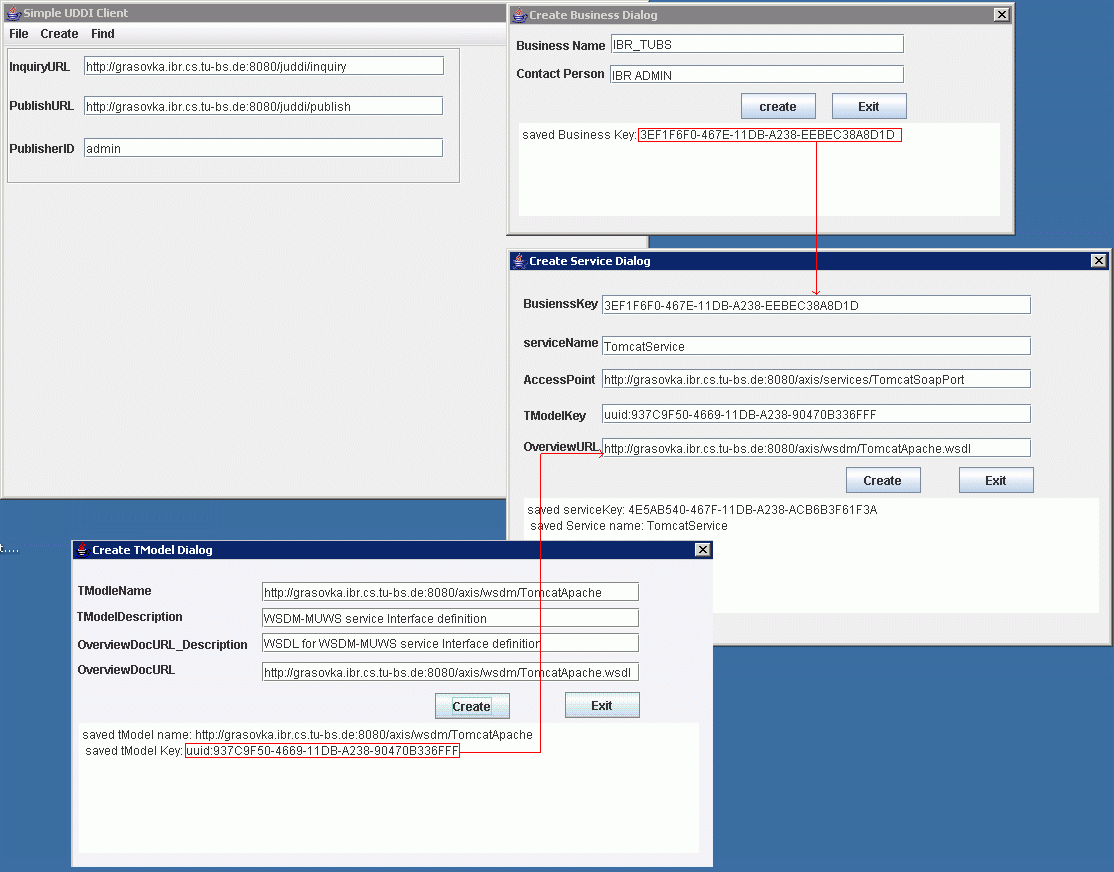Open the Find menu
The width and height of the screenshot is (1114, 872).
[x=102, y=34]
